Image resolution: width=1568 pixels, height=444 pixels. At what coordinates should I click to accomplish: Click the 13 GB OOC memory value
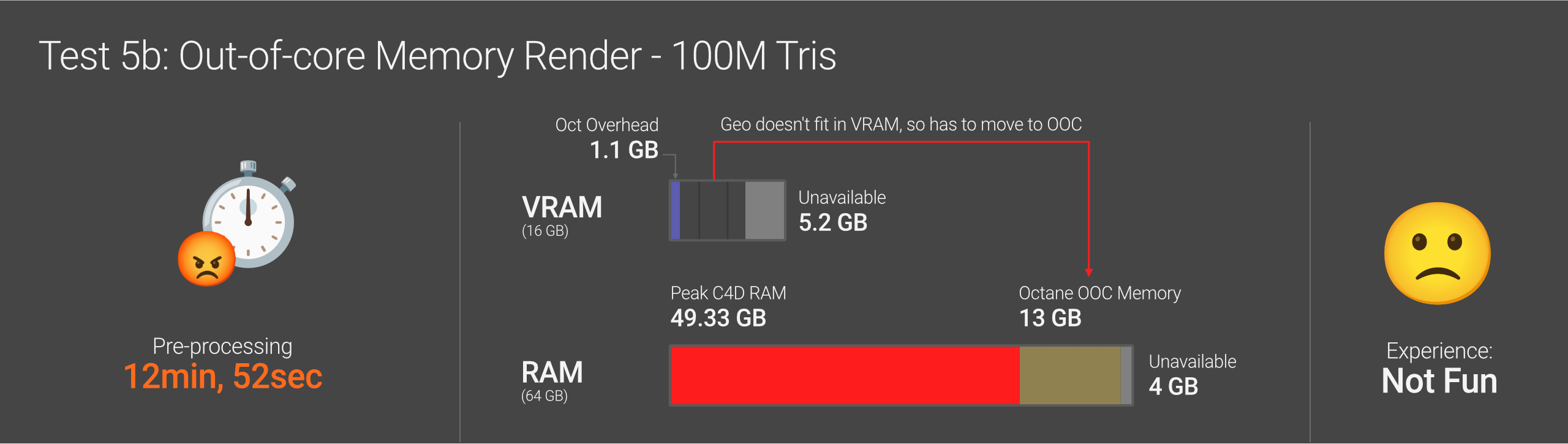click(1050, 318)
